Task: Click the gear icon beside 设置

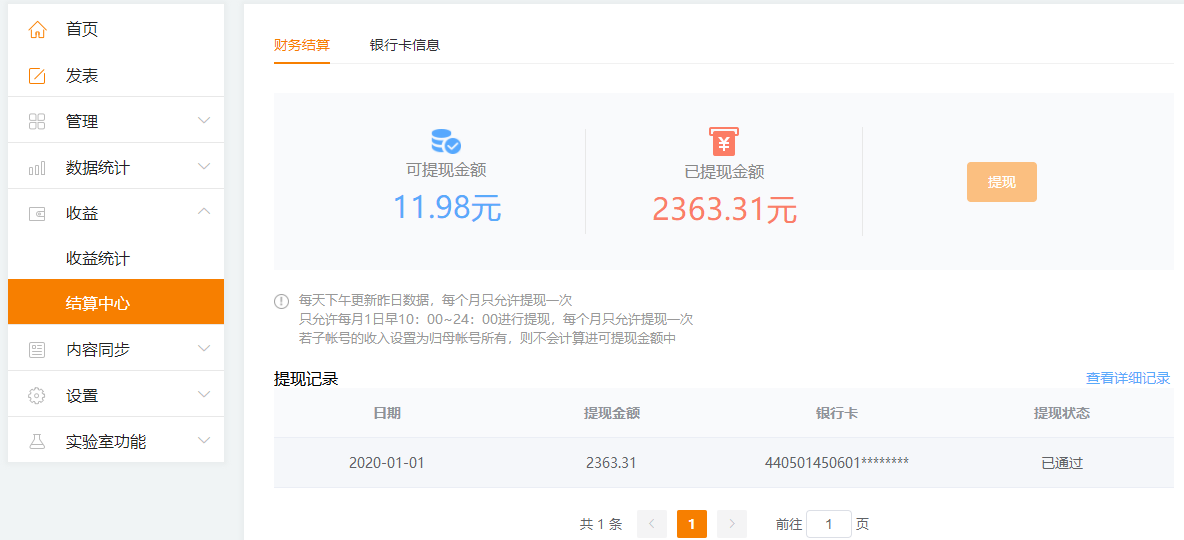Action: [37, 396]
